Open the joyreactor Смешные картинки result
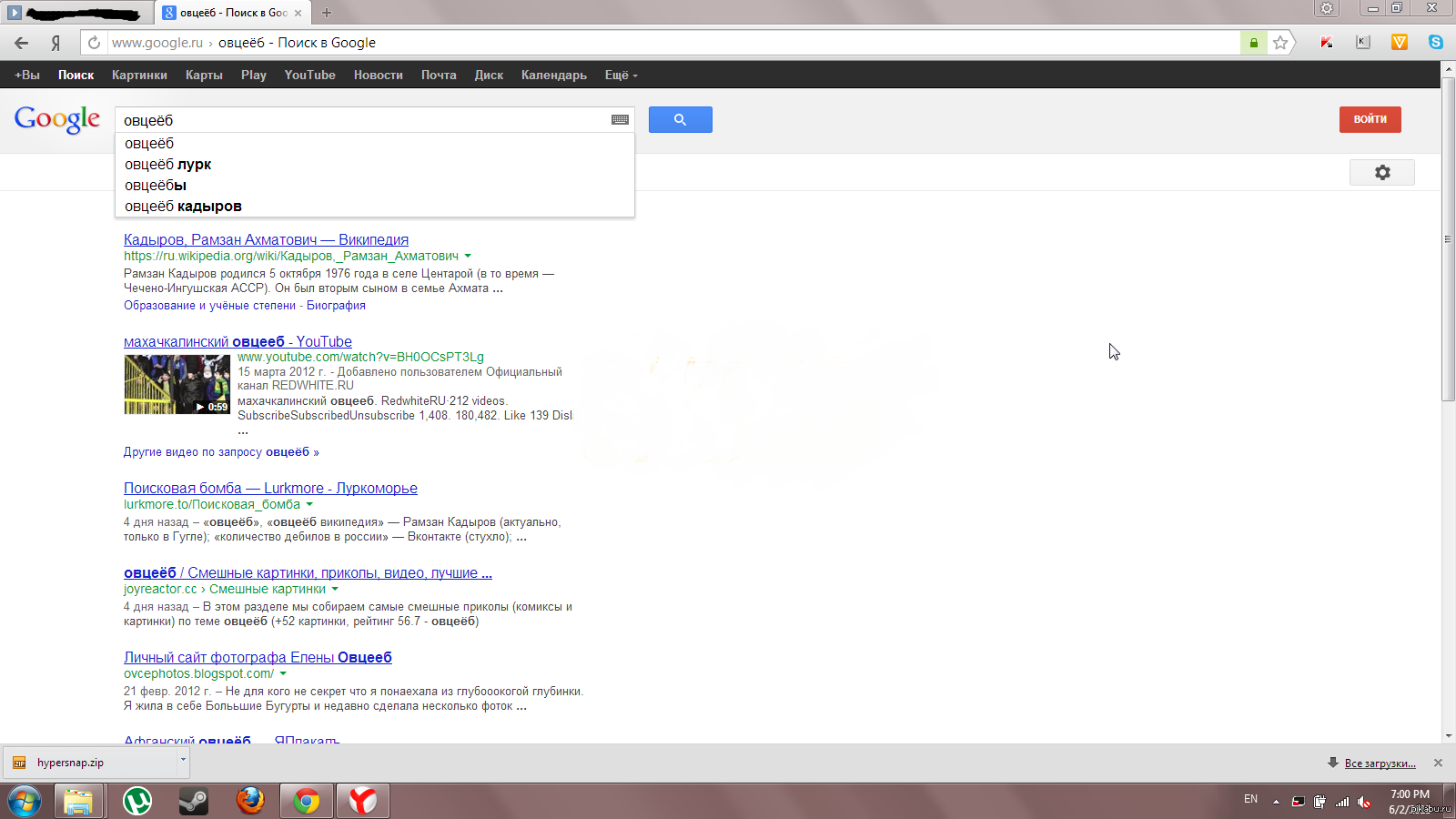 (308, 572)
